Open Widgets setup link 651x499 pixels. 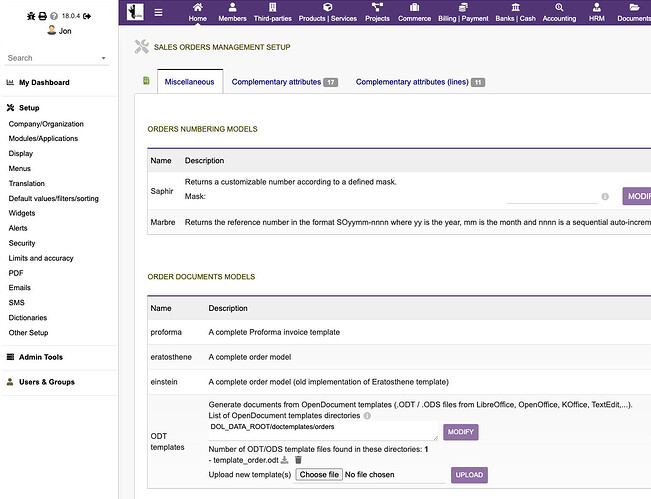tap(22, 213)
